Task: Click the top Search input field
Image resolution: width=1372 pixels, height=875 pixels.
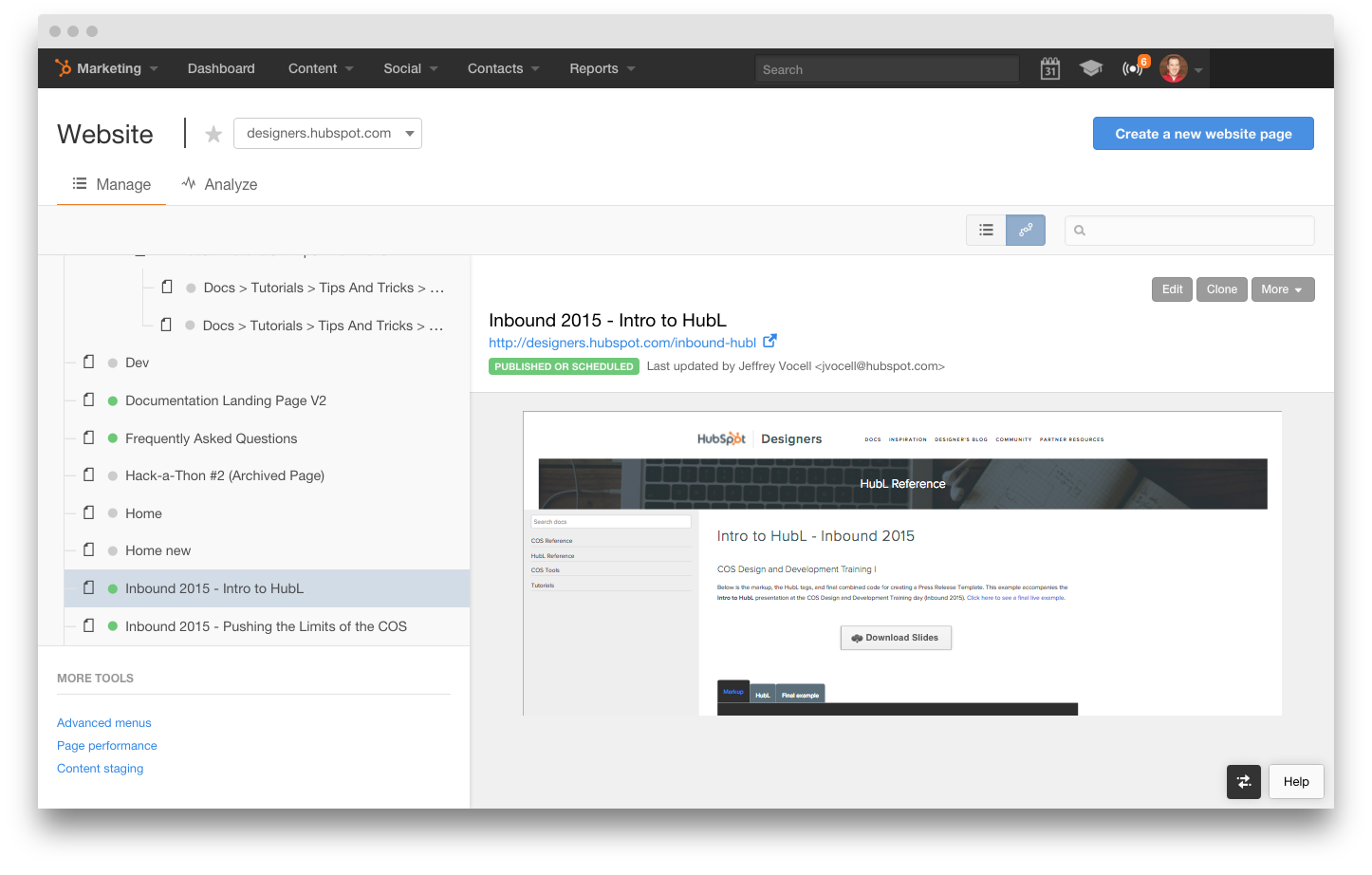Action: [x=887, y=69]
